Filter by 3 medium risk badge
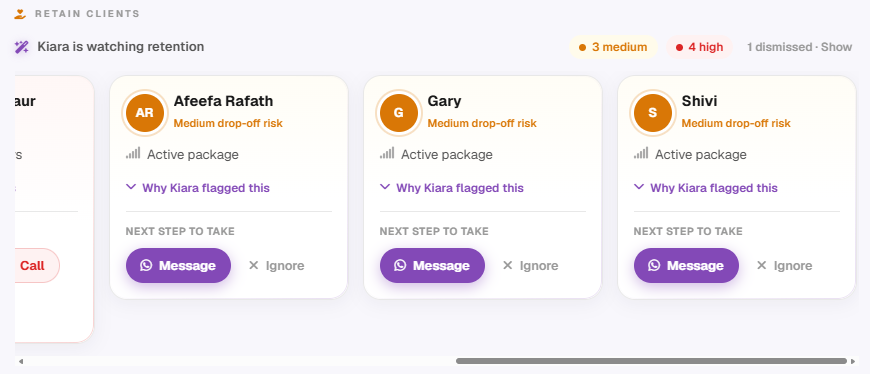Image resolution: width=870 pixels, height=374 pixels. [613, 47]
